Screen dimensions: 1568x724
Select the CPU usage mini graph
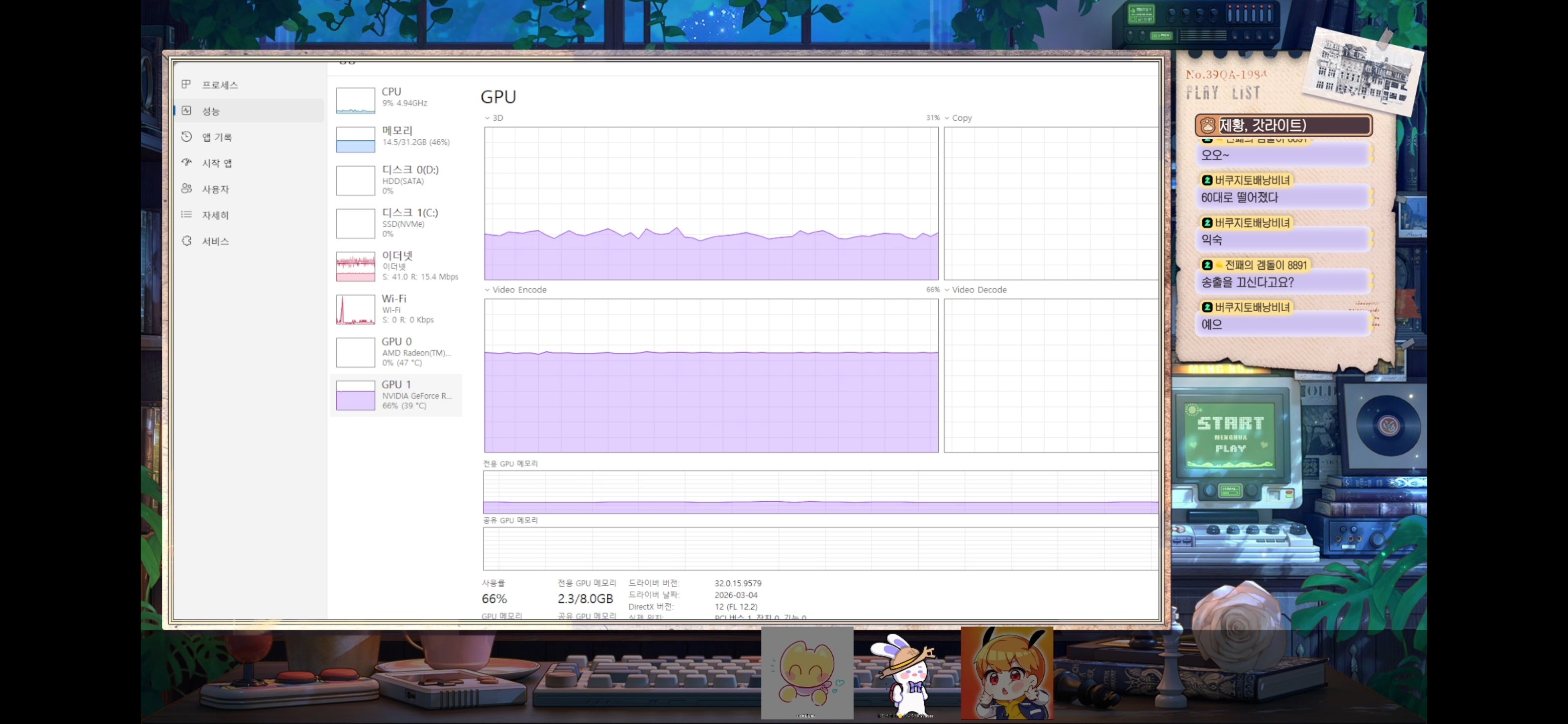tap(355, 101)
